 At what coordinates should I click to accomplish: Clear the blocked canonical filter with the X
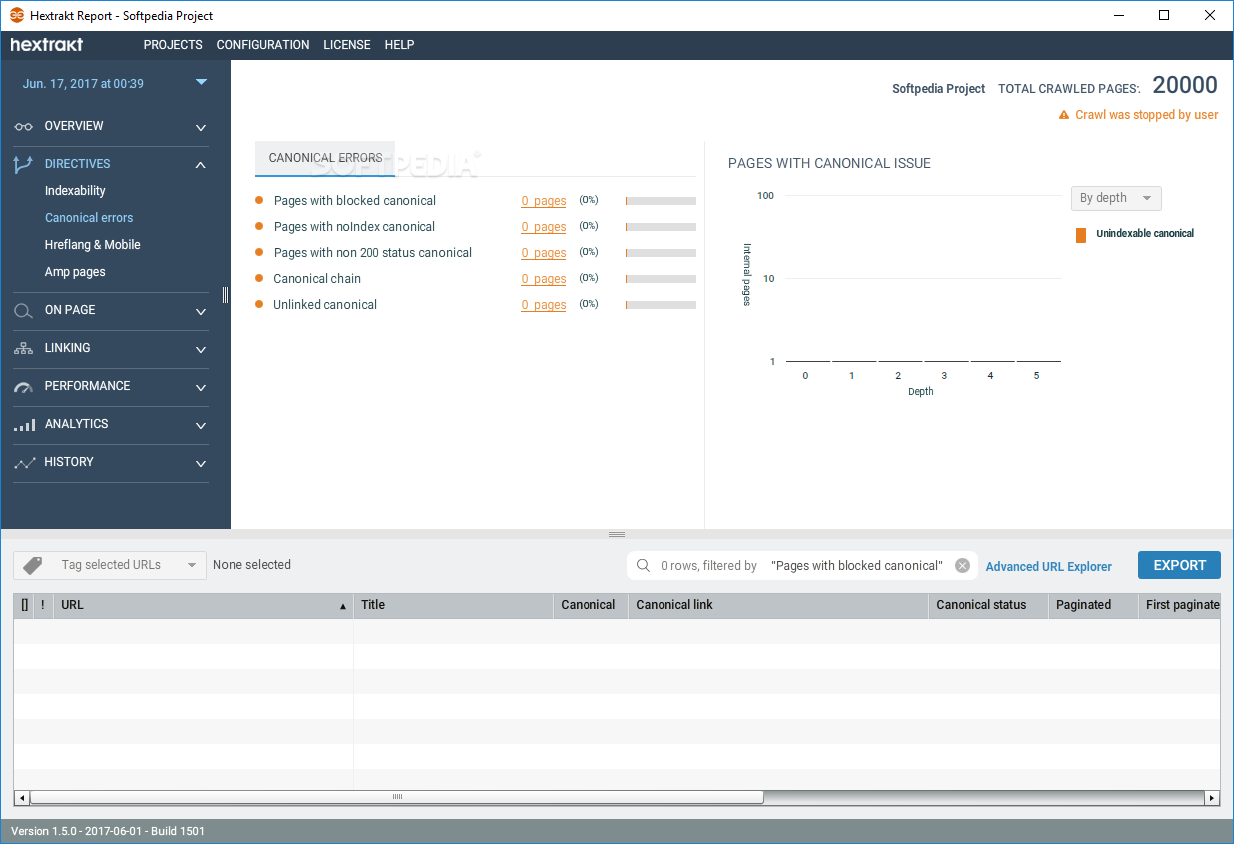point(962,566)
